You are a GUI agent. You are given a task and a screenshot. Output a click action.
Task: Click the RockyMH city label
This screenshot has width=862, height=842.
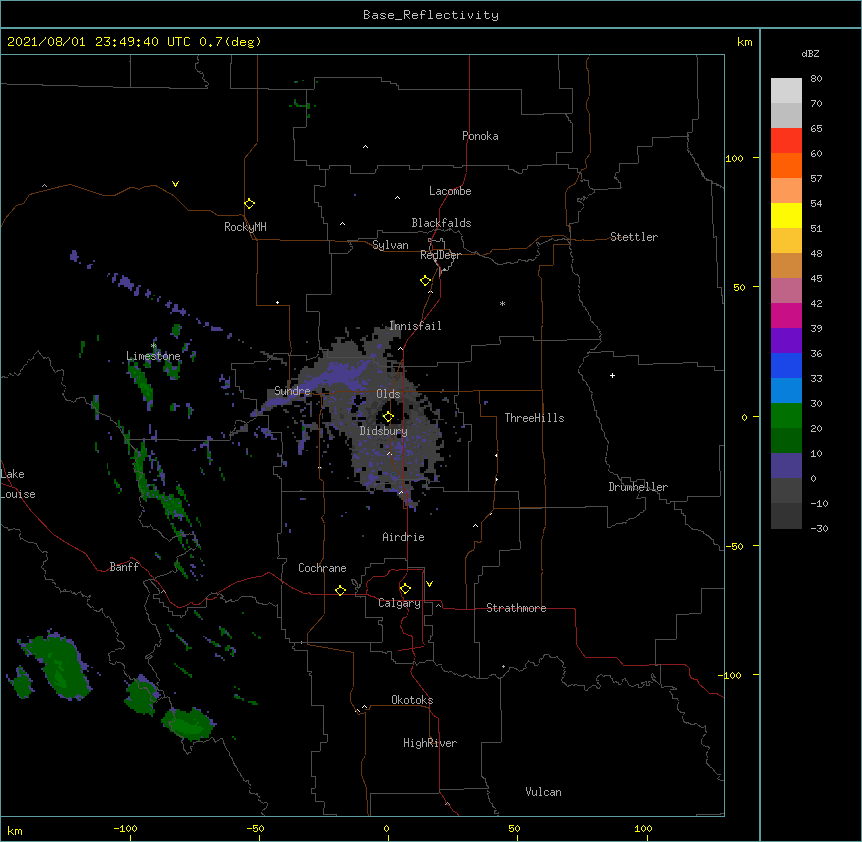point(245,226)
